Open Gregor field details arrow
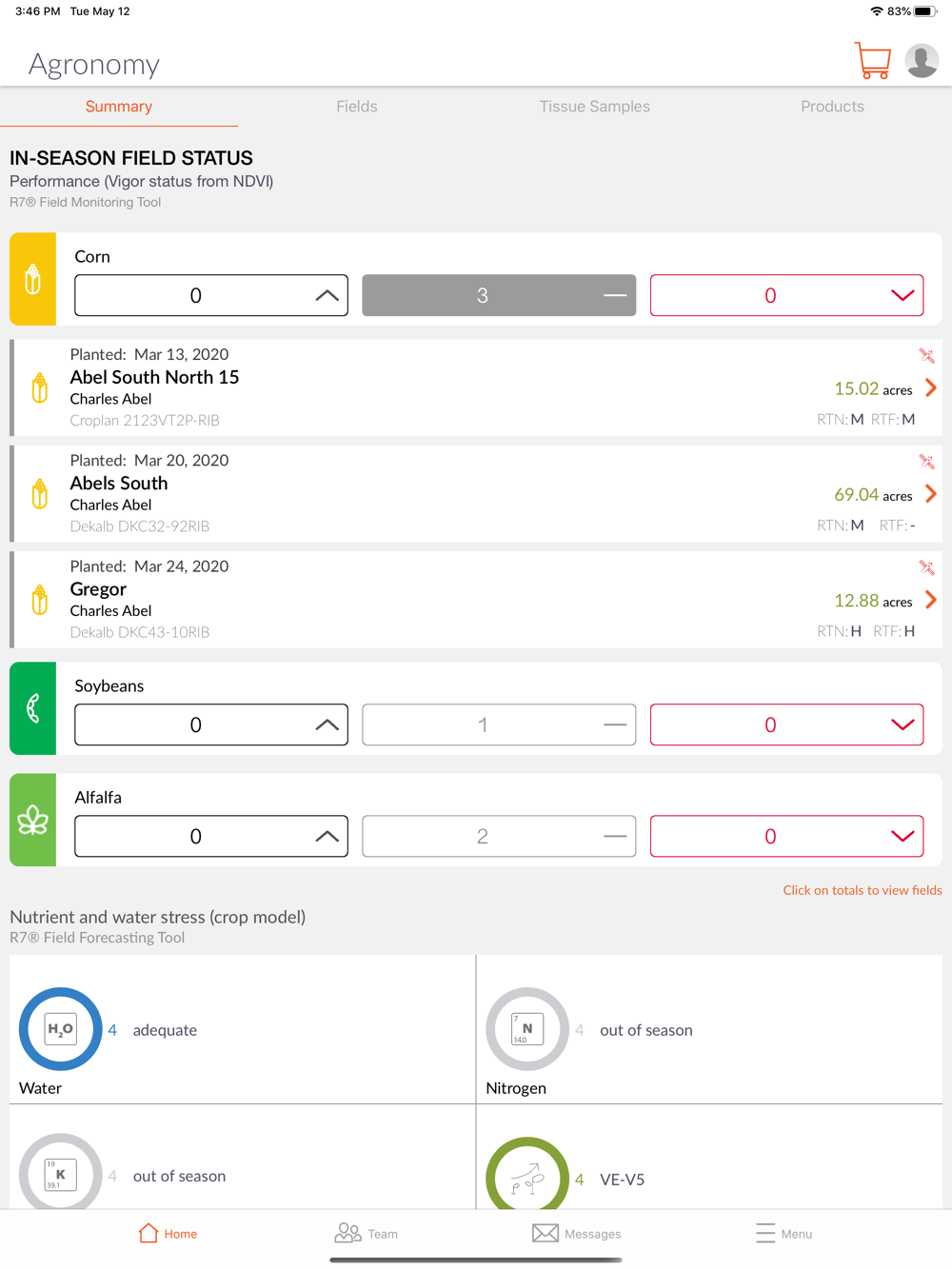This screenshot has width=952, height=1270. pyautogui.click(x=931, y=599)
